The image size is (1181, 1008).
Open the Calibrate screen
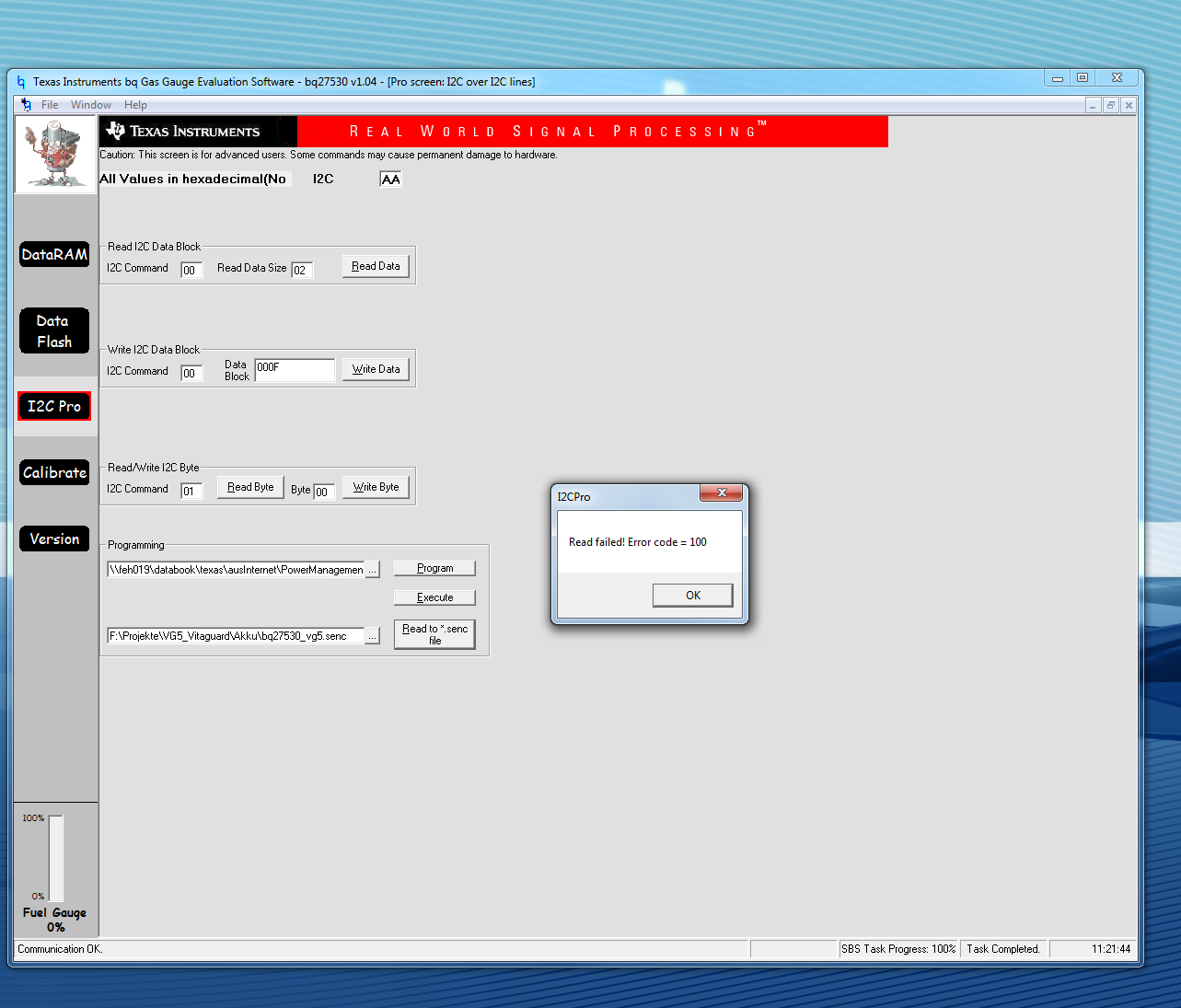click(x=54, y=472)
